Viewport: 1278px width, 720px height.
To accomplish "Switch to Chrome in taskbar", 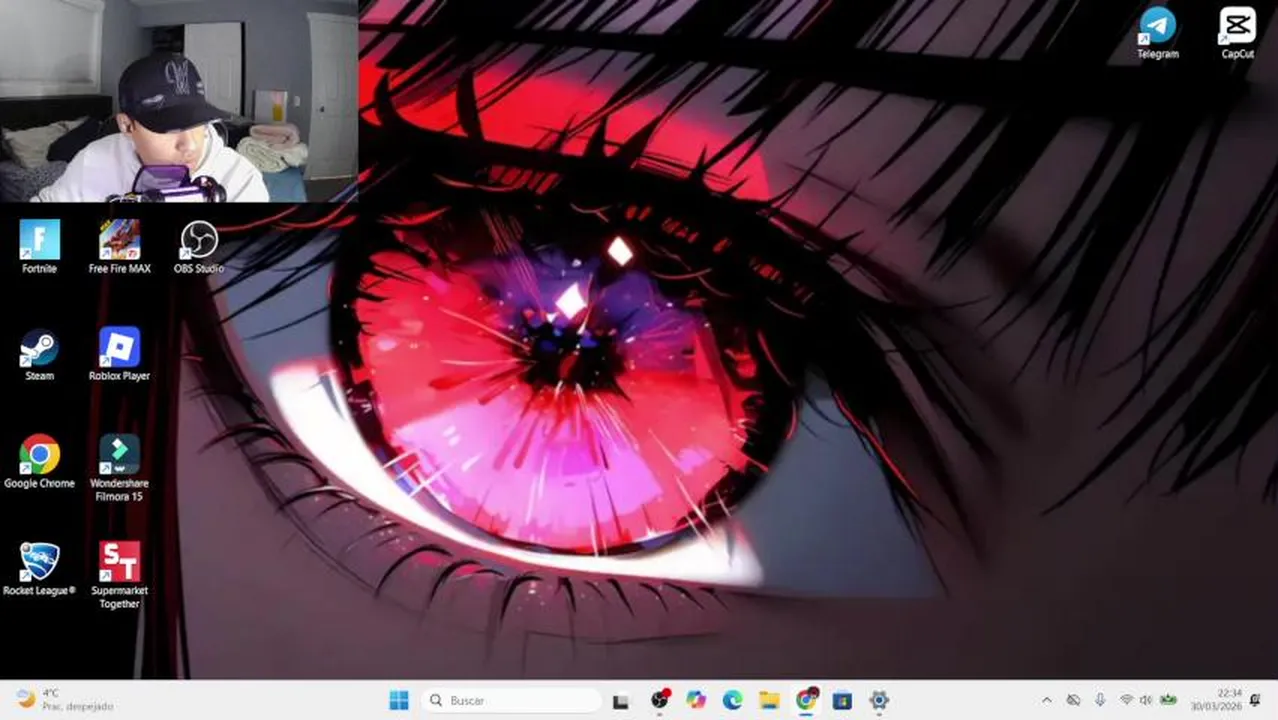I will tap(806, 700).
